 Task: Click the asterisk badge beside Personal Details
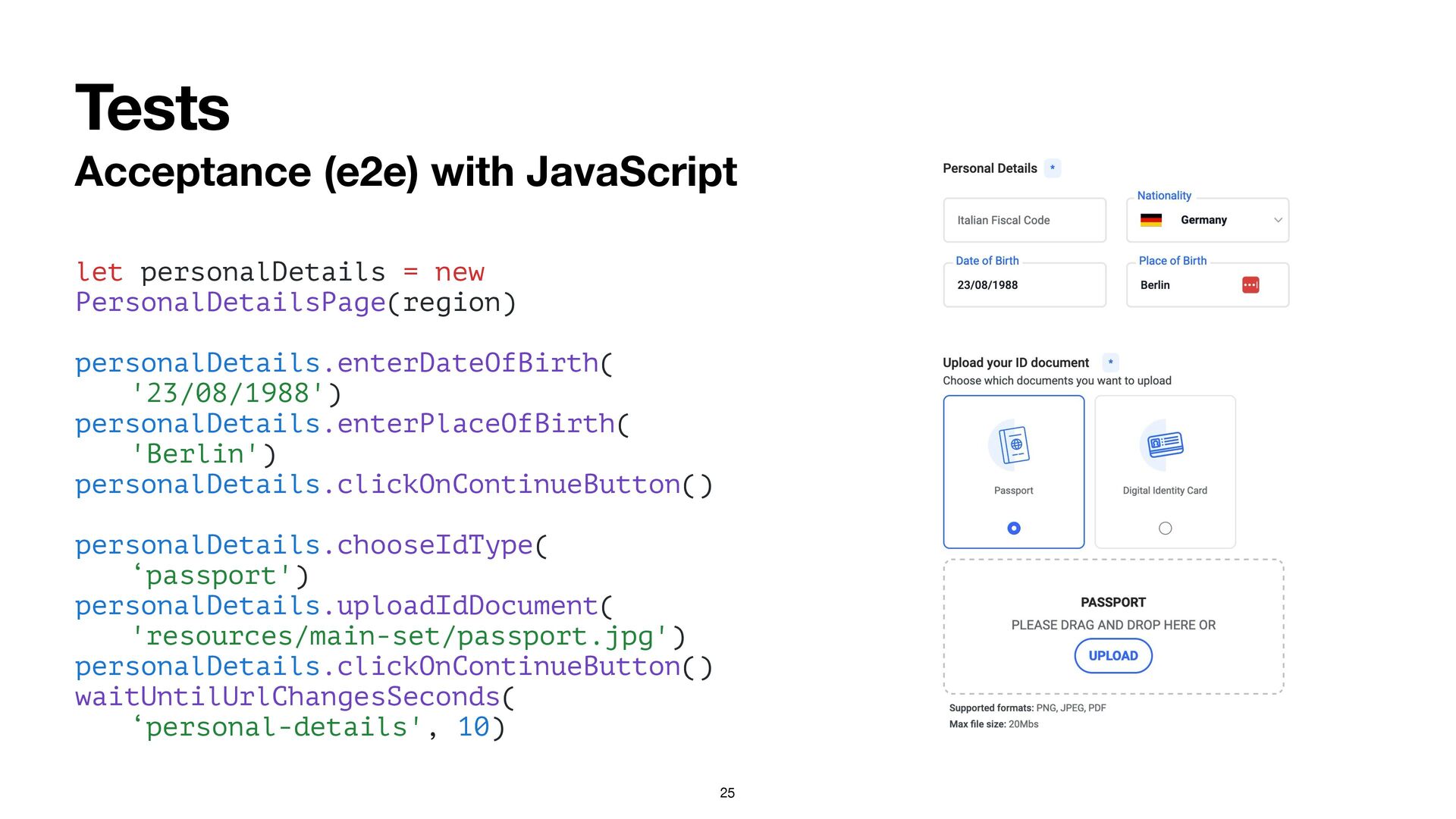tap(1053, 168)
